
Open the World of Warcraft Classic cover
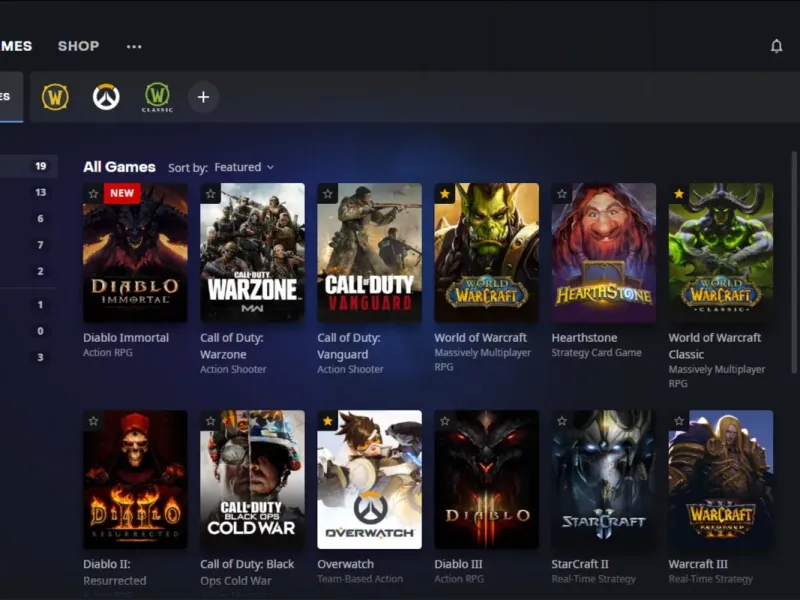[x=721, y=253]
